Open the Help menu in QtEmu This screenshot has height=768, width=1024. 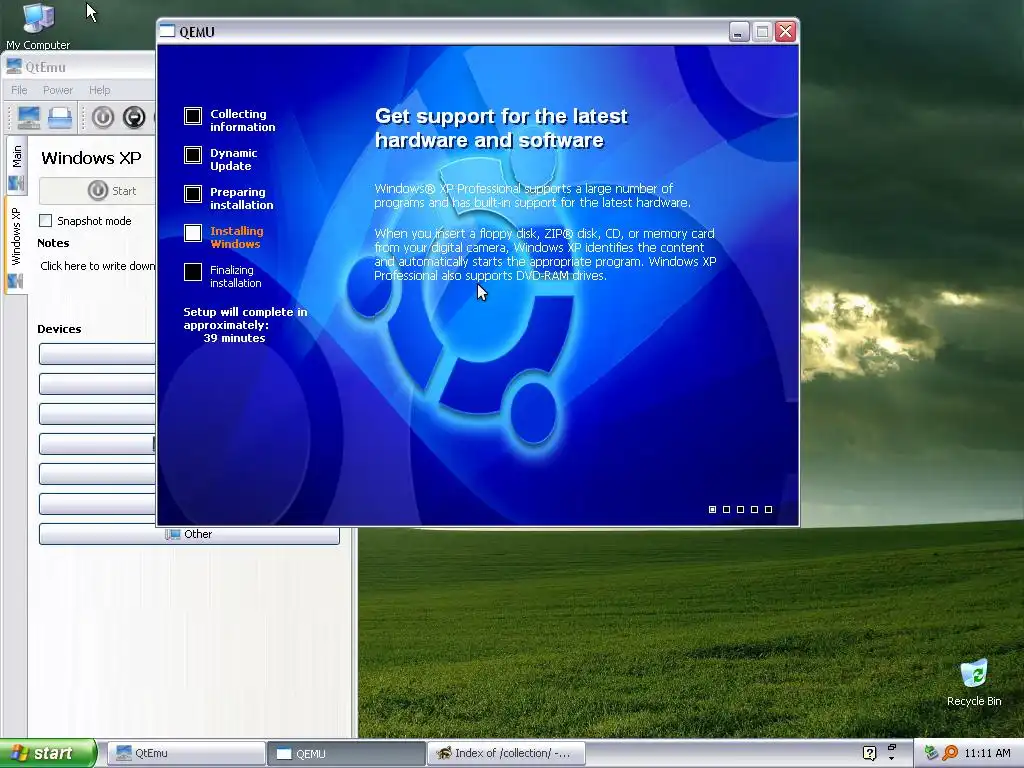pos(99,90)
